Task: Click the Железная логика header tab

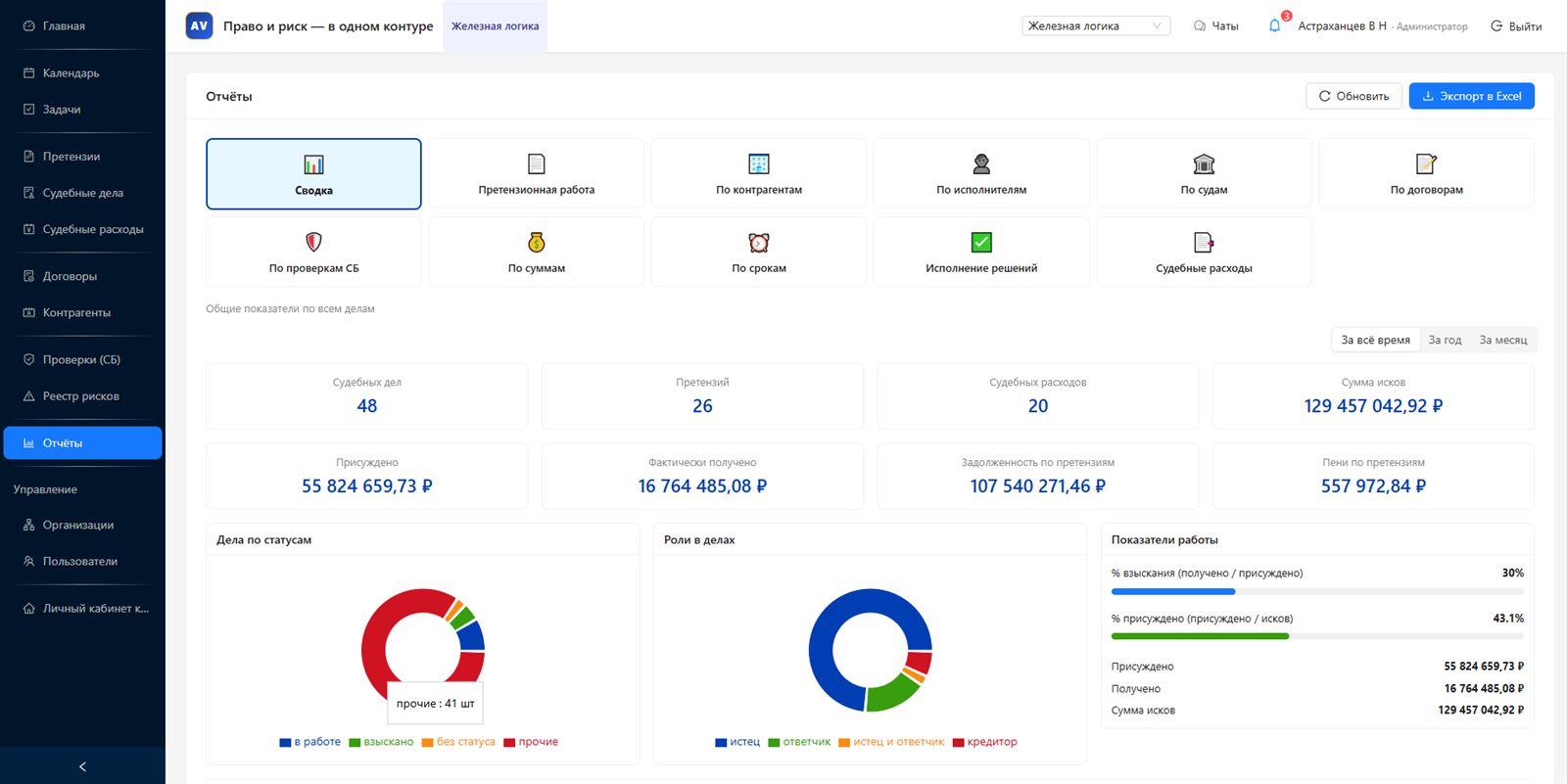Action: pos(495,26)
